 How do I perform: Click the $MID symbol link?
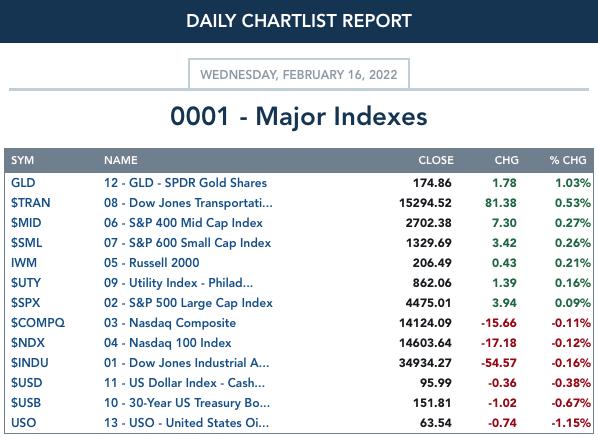click(x=26, y=223)
